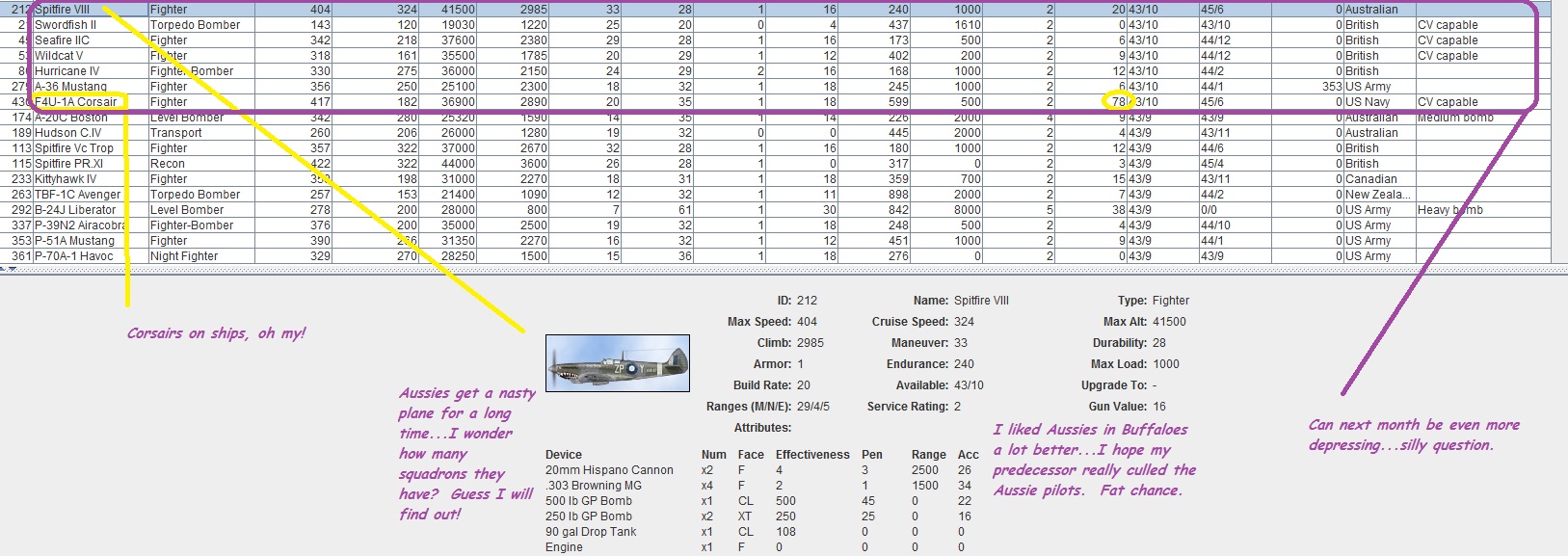
Task: Click the P-39N2 Airacobra entry
Action: (81, 225)
